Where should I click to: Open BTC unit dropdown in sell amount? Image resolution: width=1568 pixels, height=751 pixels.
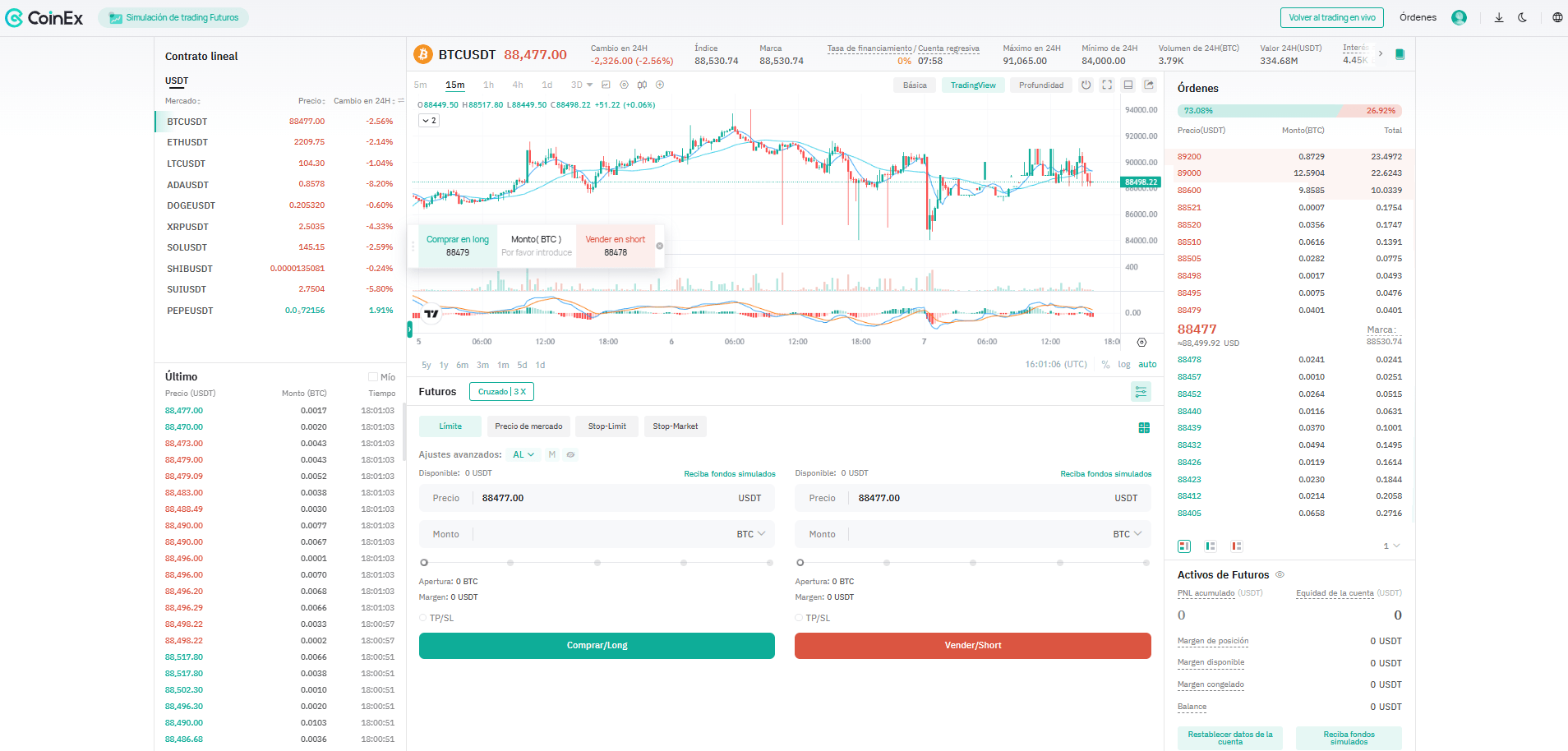click(x=1127, y=534)
